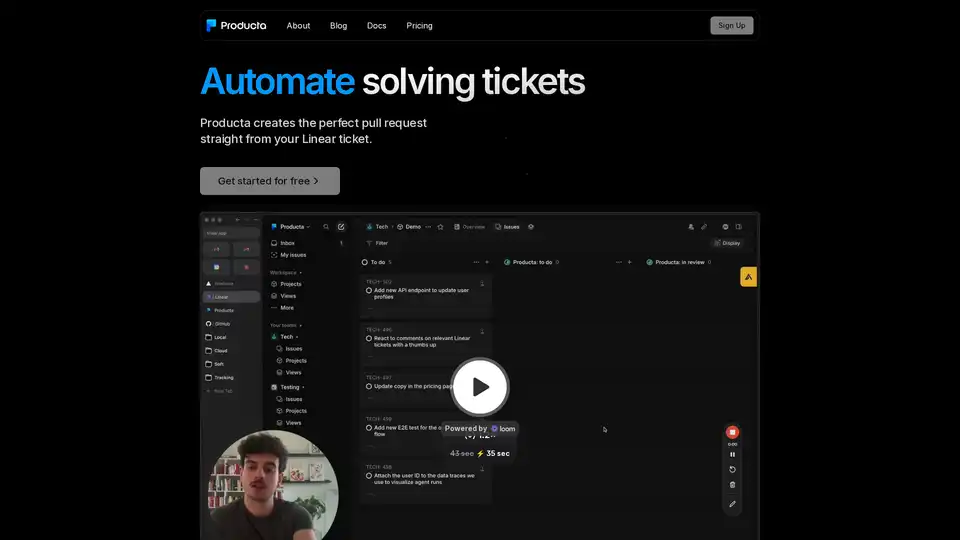Image resolution: width=960 pixels, height=540 pixels.
Task: Click the pause recording icon
Action: (x=732, y=454)
